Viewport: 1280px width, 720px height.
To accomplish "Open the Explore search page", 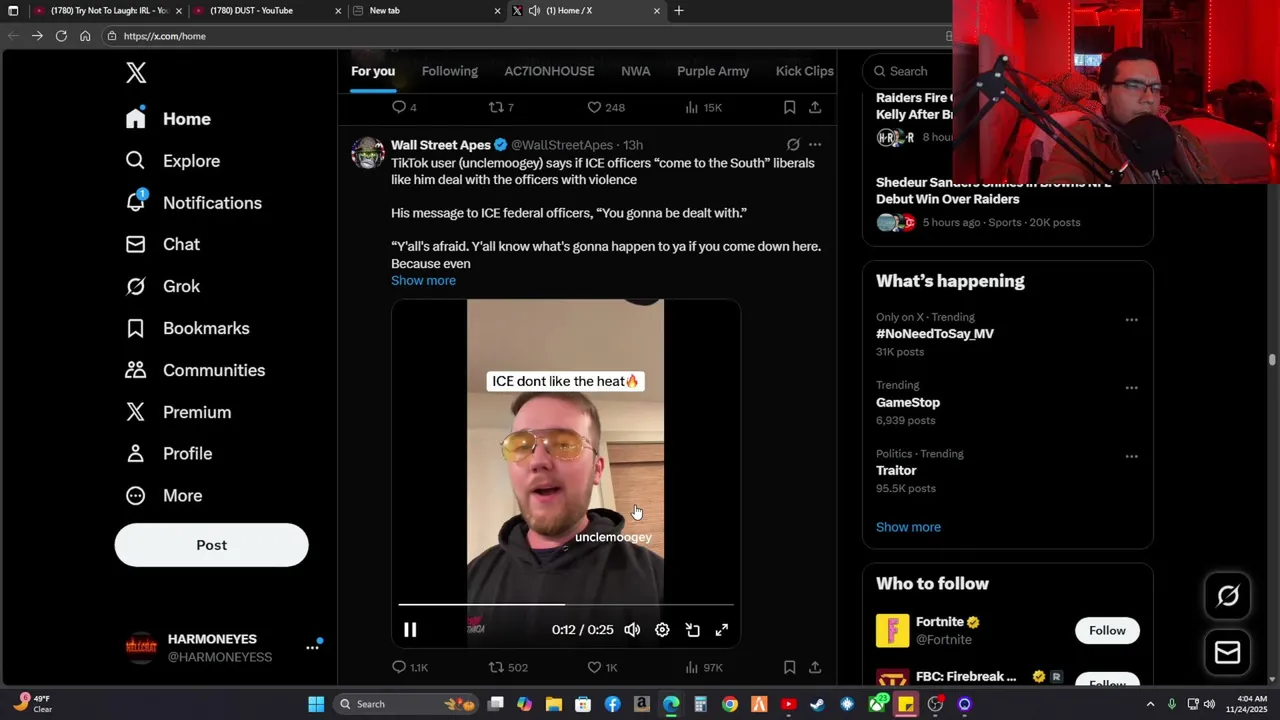I will click(172, 161).
